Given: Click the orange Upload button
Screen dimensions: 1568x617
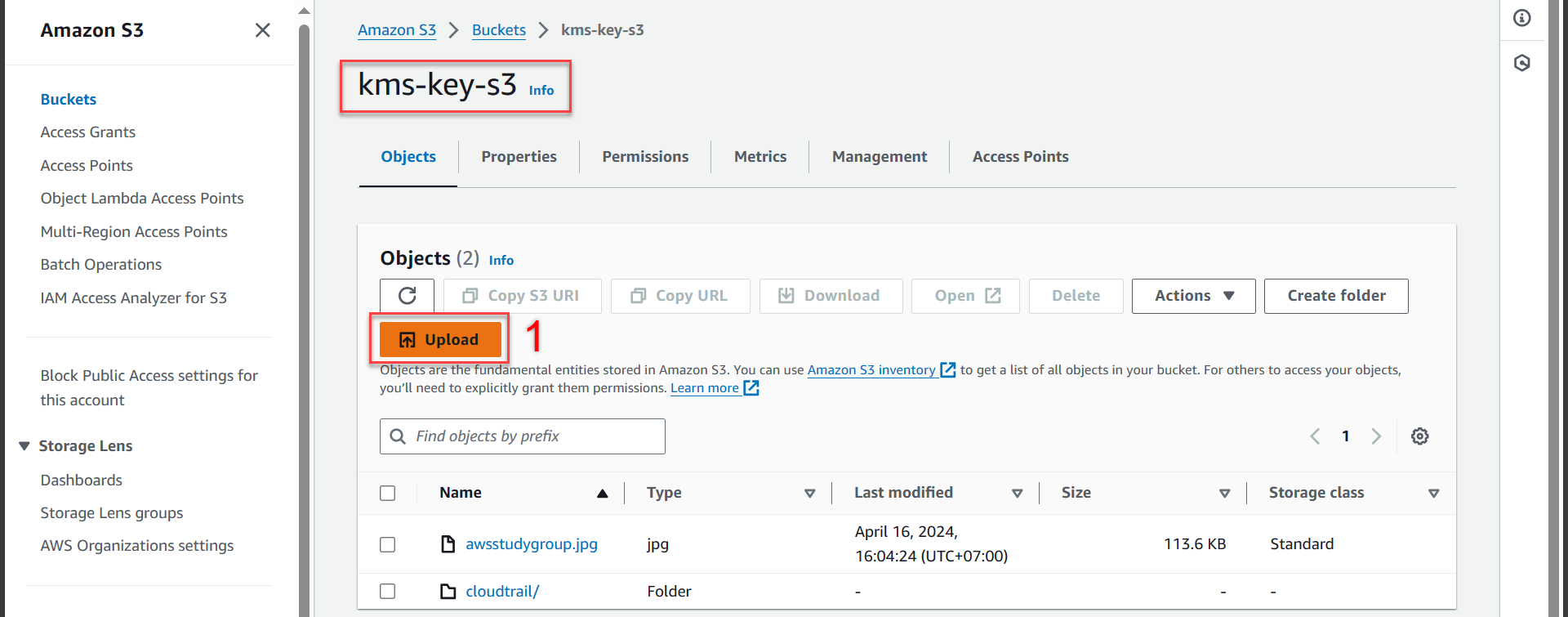Looking at the screenshot, I should point(439,340).
